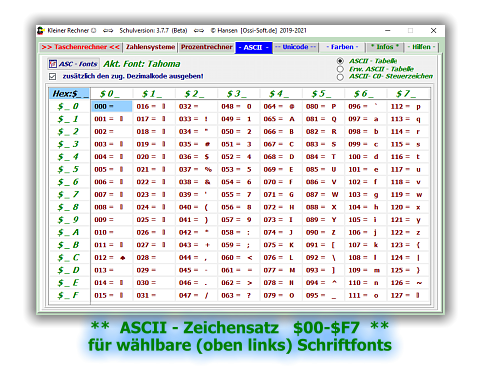Toggle the Dezimalkode ausgeben checkbox
Screen dimensions: 480x382
pos(52,76)
